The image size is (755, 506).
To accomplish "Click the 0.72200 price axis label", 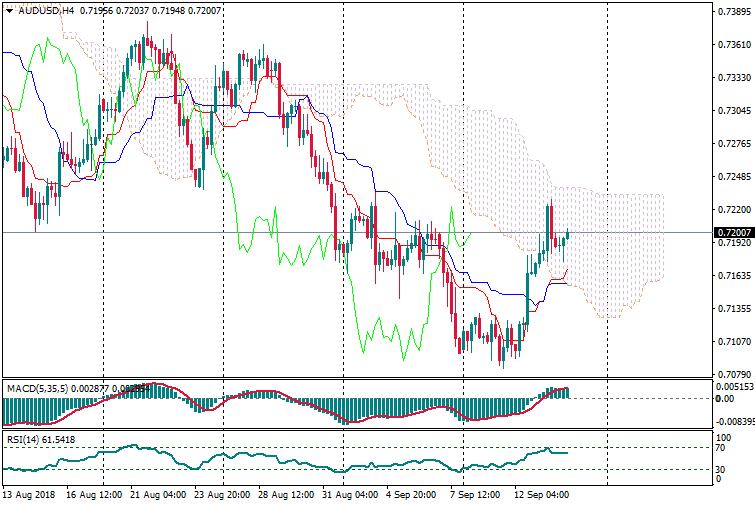I will tap(733, 210).
